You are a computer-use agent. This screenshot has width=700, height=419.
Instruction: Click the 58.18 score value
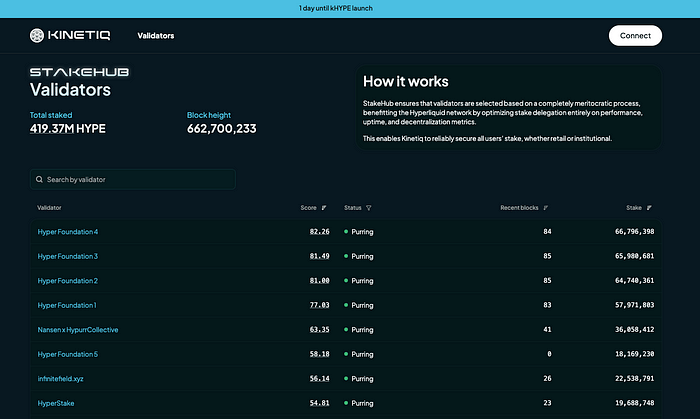pos(320,354)
